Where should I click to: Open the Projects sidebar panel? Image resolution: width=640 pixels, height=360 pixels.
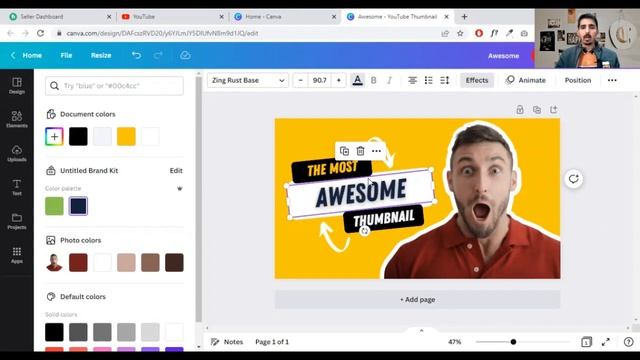tap(17, 221)
